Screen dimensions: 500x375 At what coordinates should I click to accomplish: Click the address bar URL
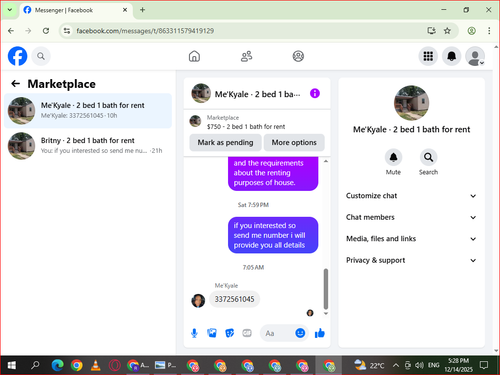145,31
